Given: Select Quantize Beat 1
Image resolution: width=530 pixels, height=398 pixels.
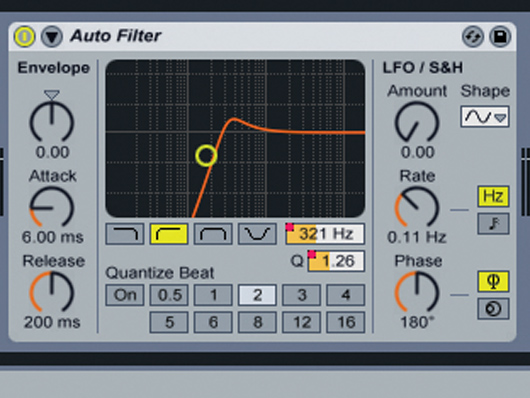Looking at the screenshot, I should pos(213,295).
